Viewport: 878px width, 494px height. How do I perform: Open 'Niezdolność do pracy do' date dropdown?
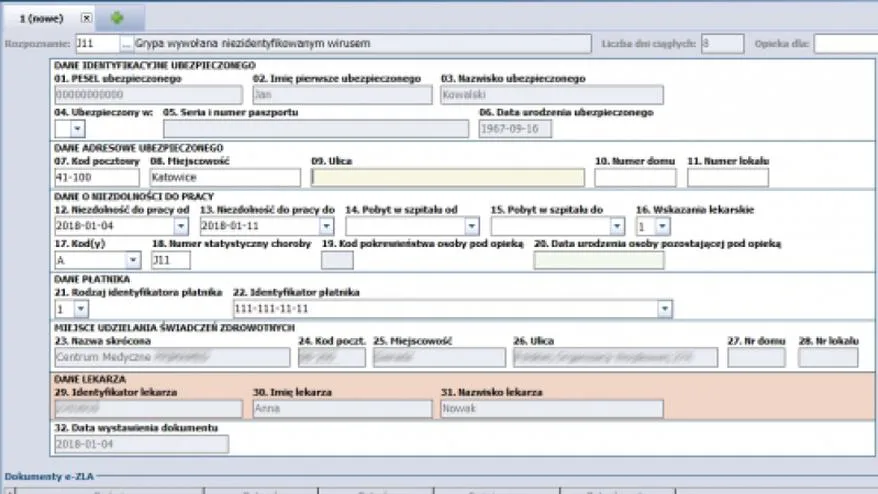326,226
